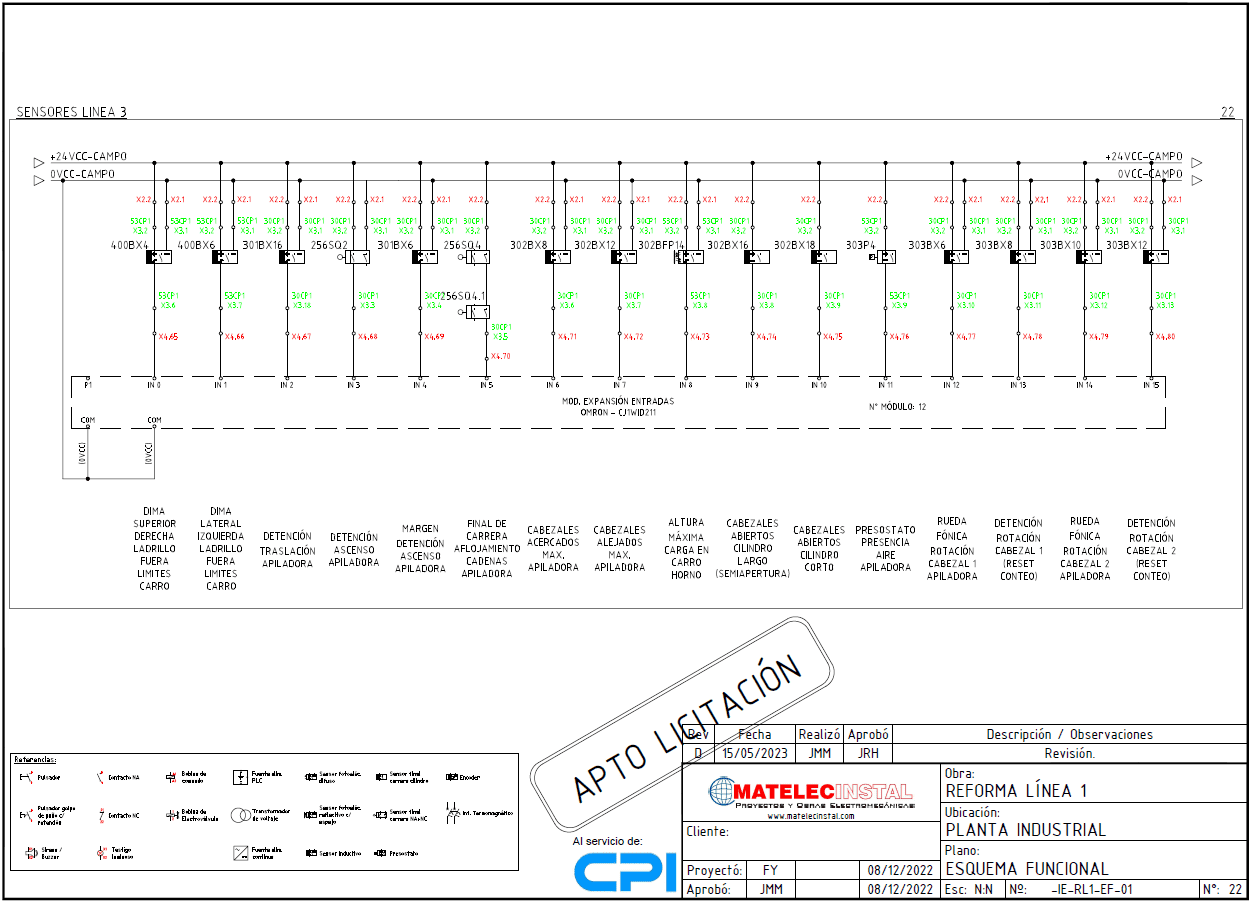The width and height of the screenshot is (1252, 904).
Task: Click the 256SQ4.1 limit switch symbol
Action: (478, 312)
